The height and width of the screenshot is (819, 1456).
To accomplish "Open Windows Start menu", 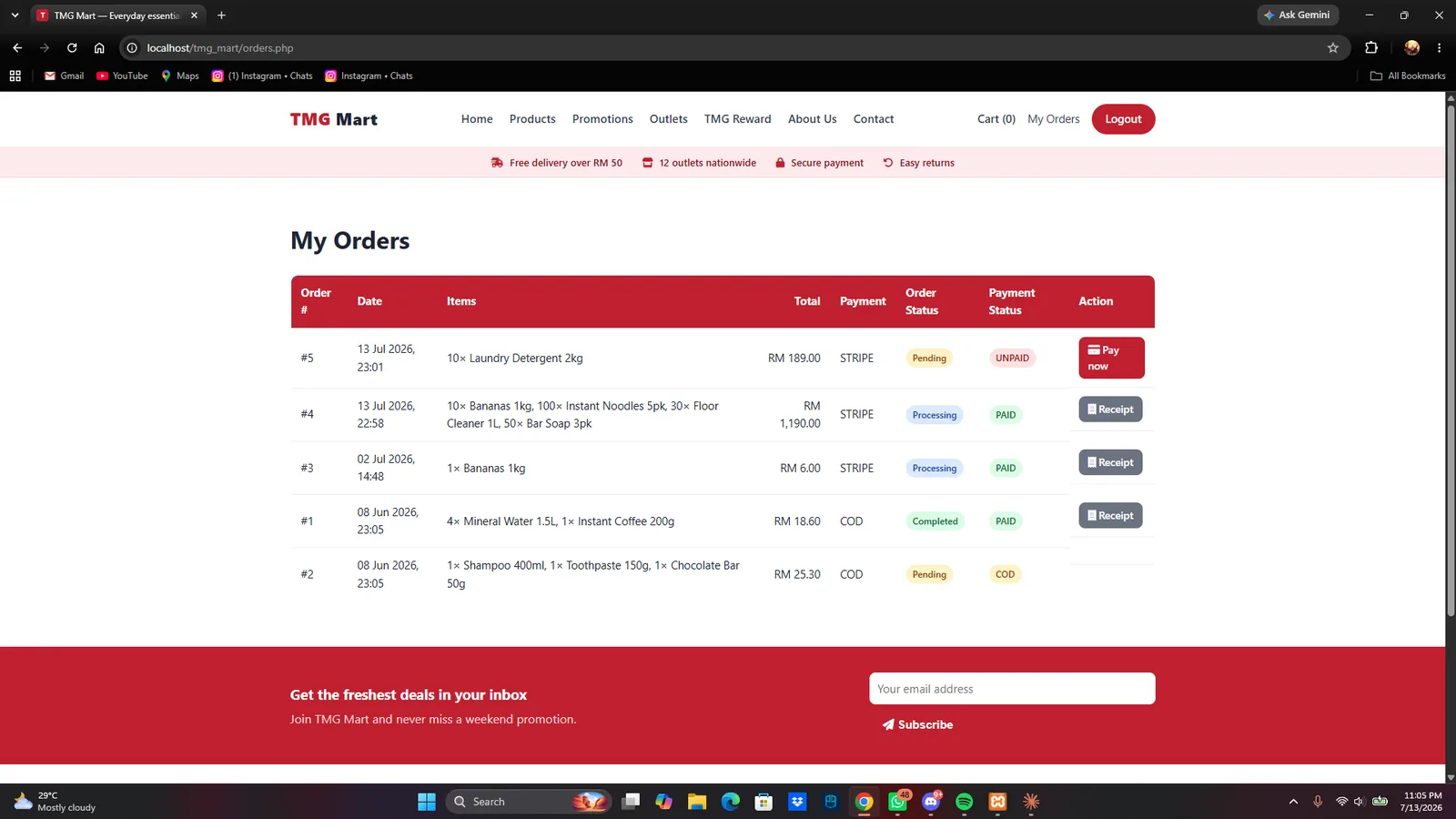I will (427, 802).
